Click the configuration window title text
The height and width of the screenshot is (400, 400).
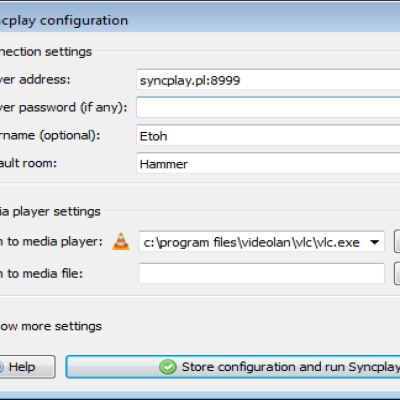64,20
